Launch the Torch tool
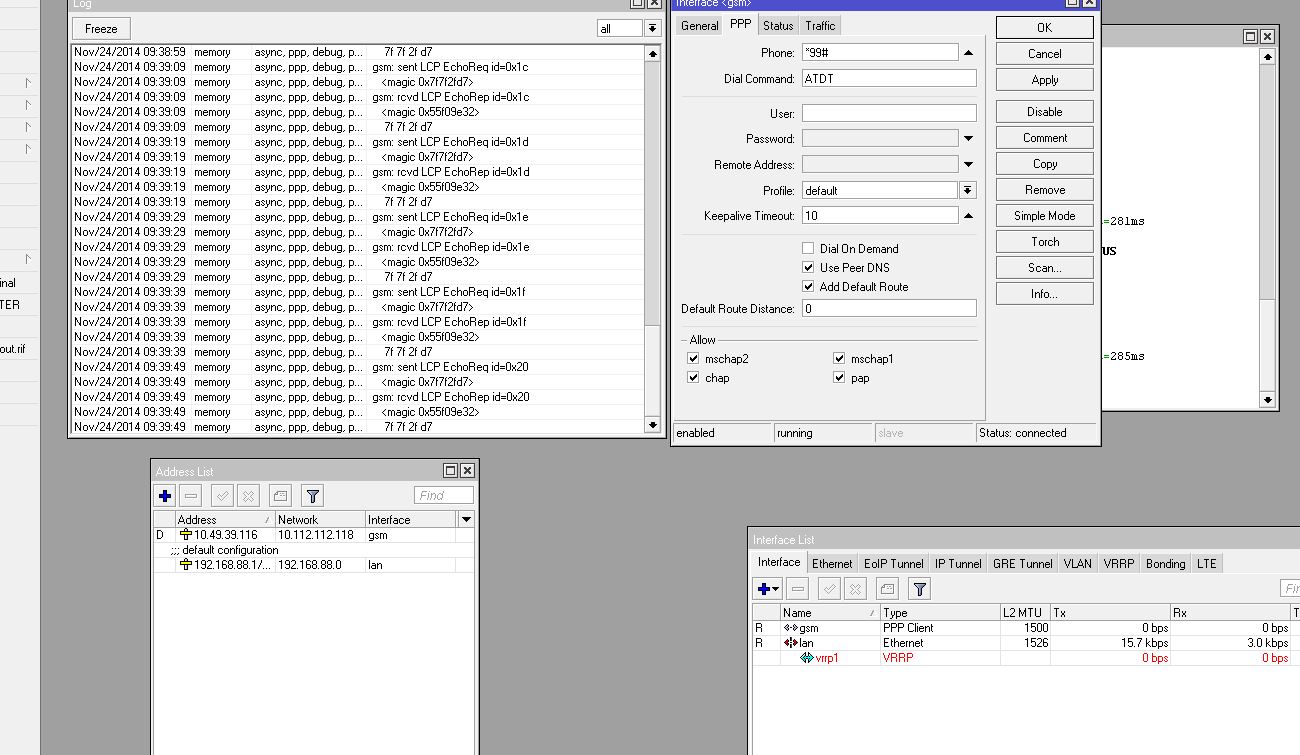Screen dimensions: 1300x755 [x=1044, y=242]
